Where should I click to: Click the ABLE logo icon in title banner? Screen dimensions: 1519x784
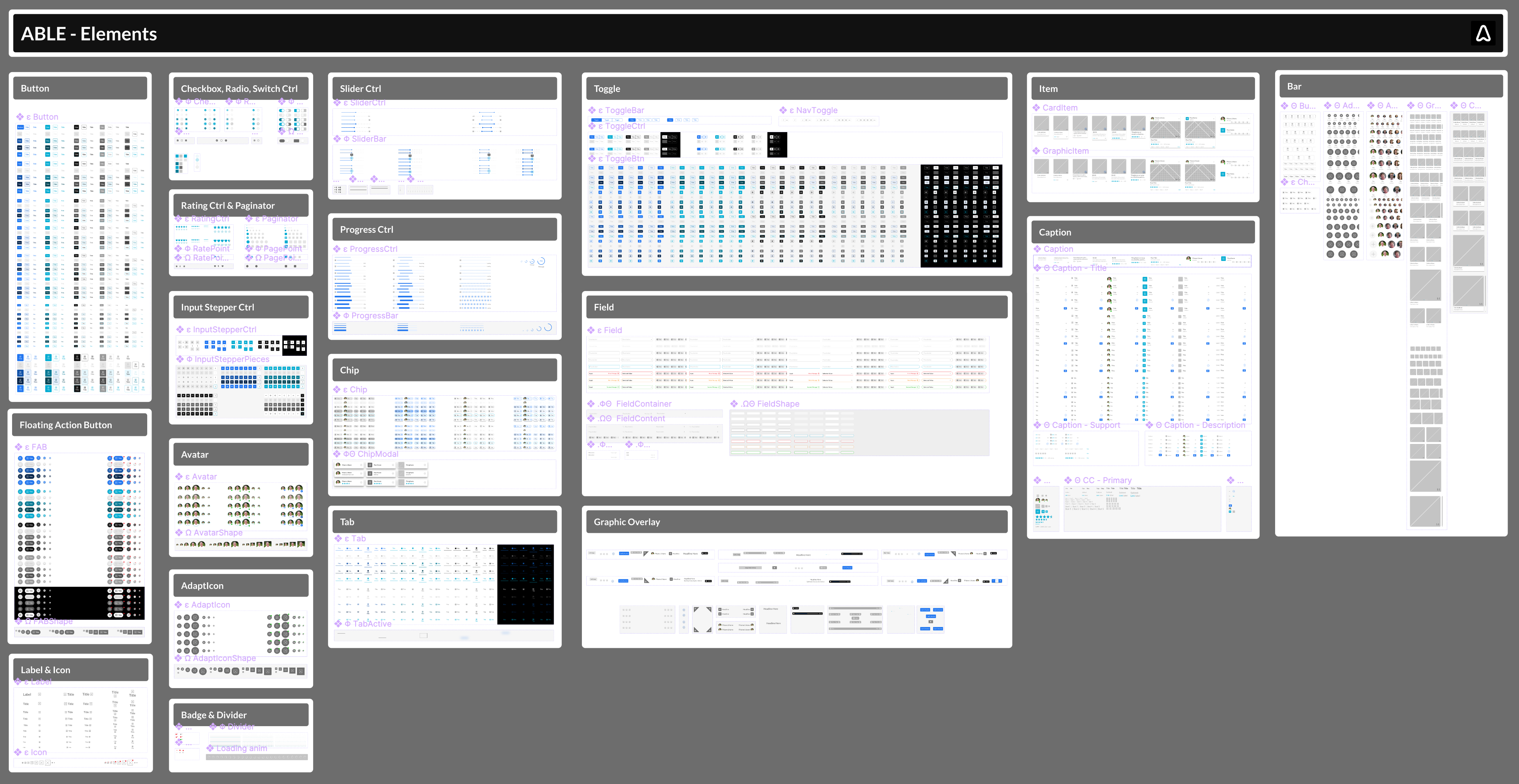[1483, 34]
